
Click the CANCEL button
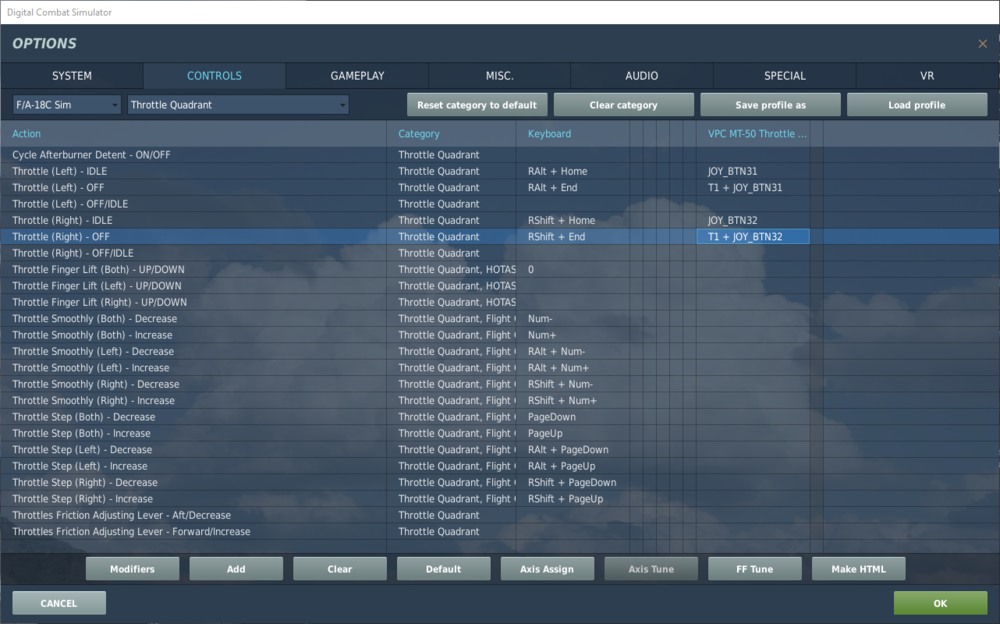[x=59, y=603]
